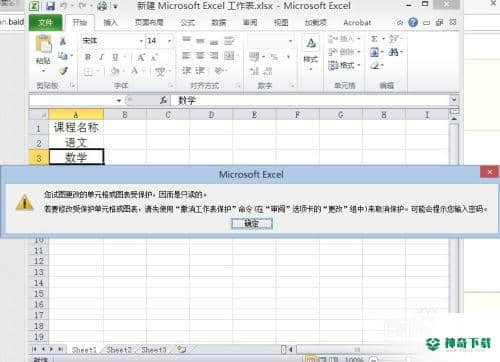Click the Decrease Indent icon
Screen dimensions: 500x362
coord(186,70)
